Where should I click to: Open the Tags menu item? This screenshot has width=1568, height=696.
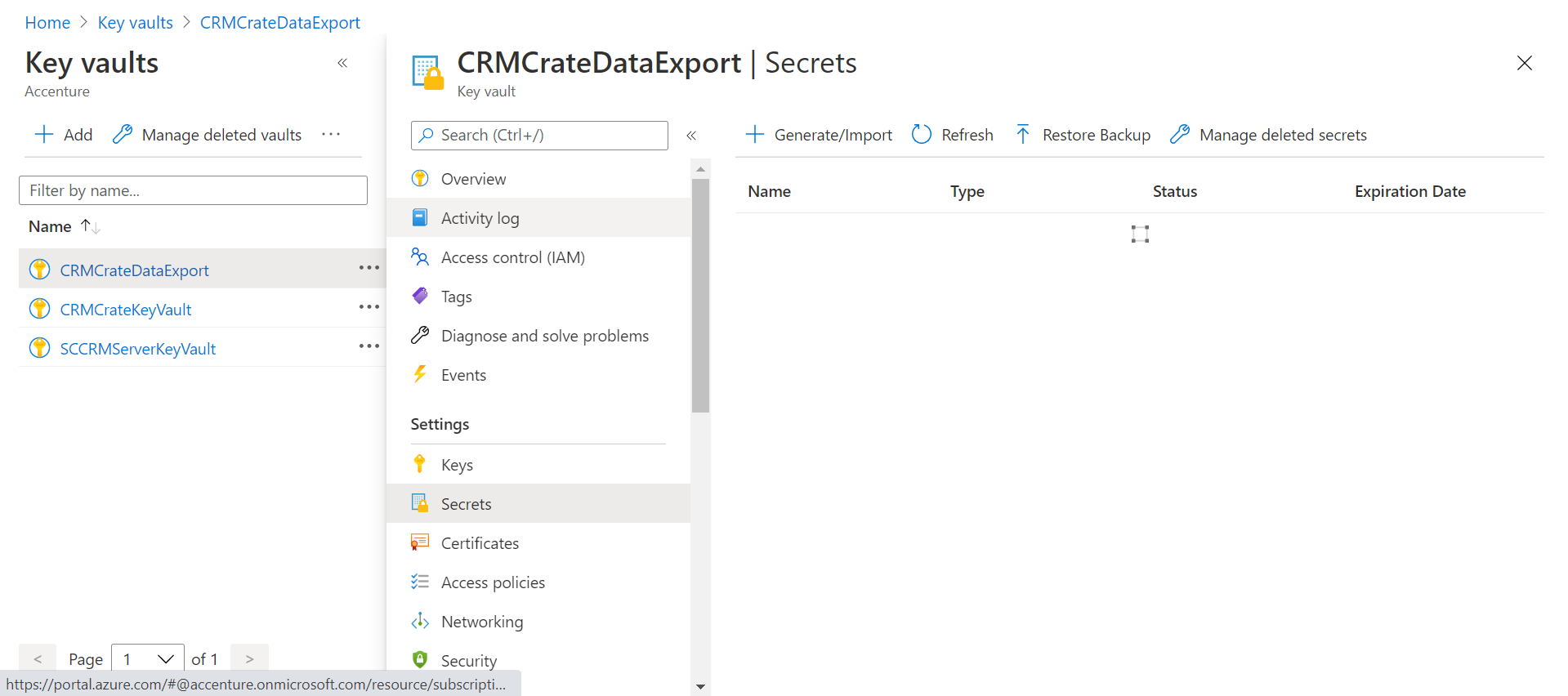click(538, 297)
